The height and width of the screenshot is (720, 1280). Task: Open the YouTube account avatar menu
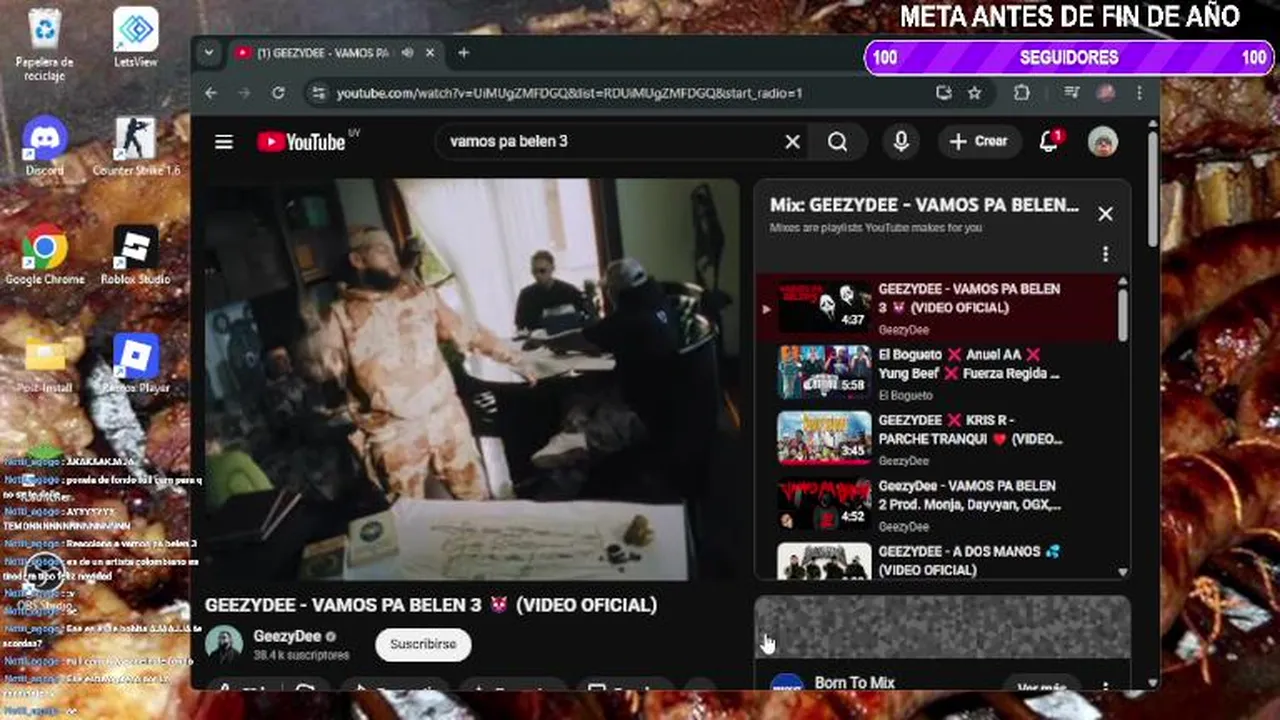pyautogui.click(x=1103, y=142)
